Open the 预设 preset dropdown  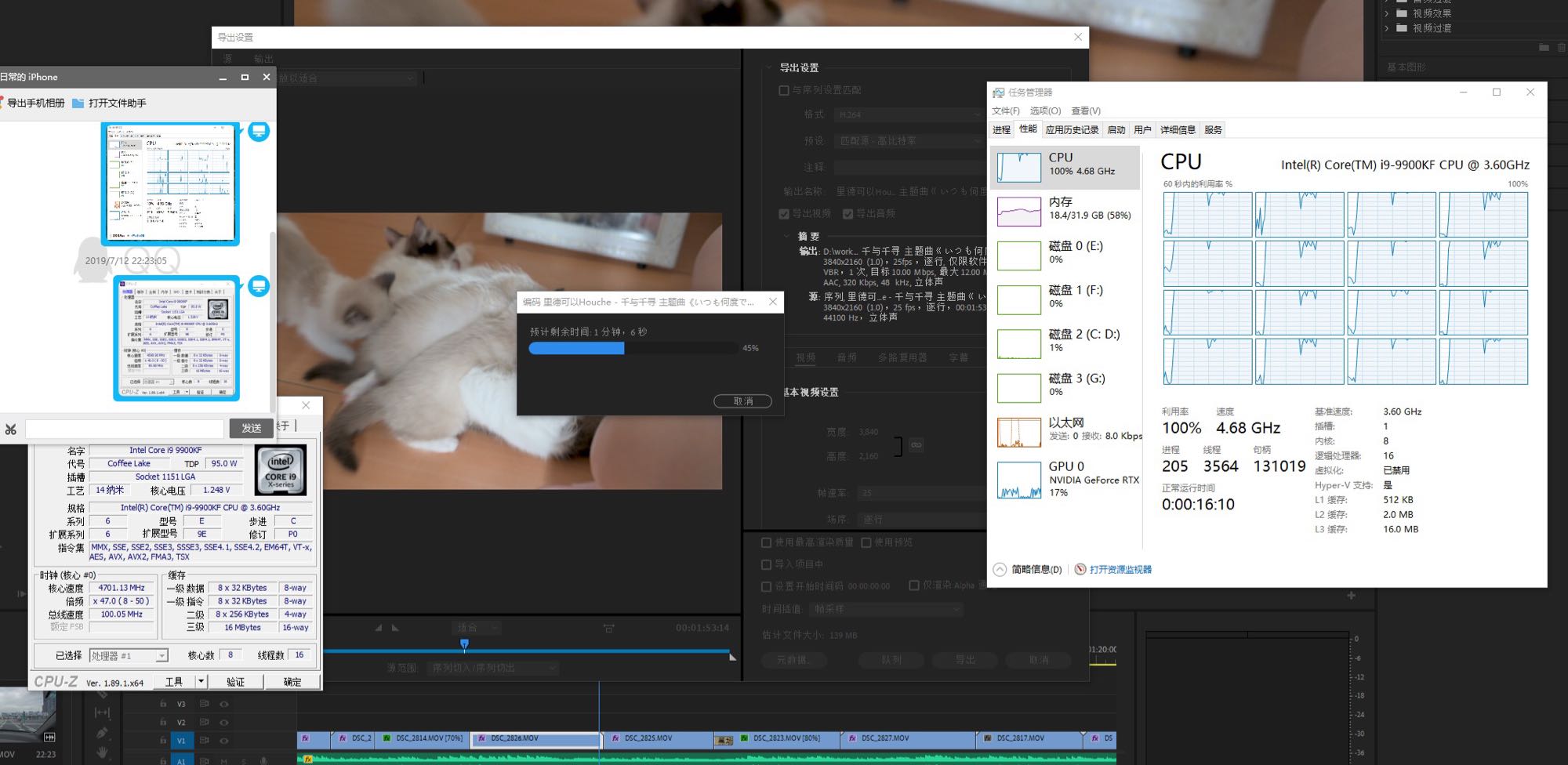(909, 141)
